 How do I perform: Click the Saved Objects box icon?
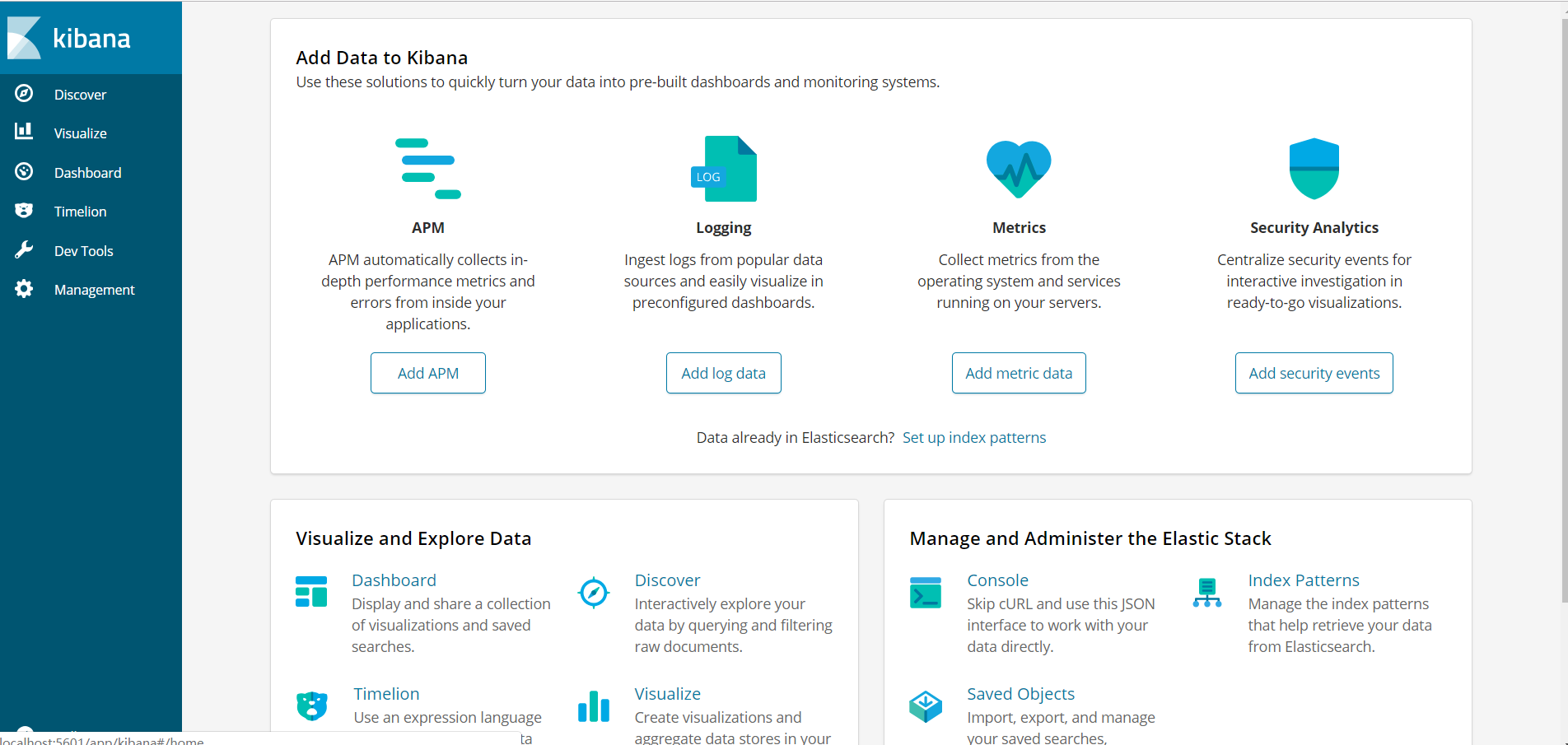click(925, 706)
